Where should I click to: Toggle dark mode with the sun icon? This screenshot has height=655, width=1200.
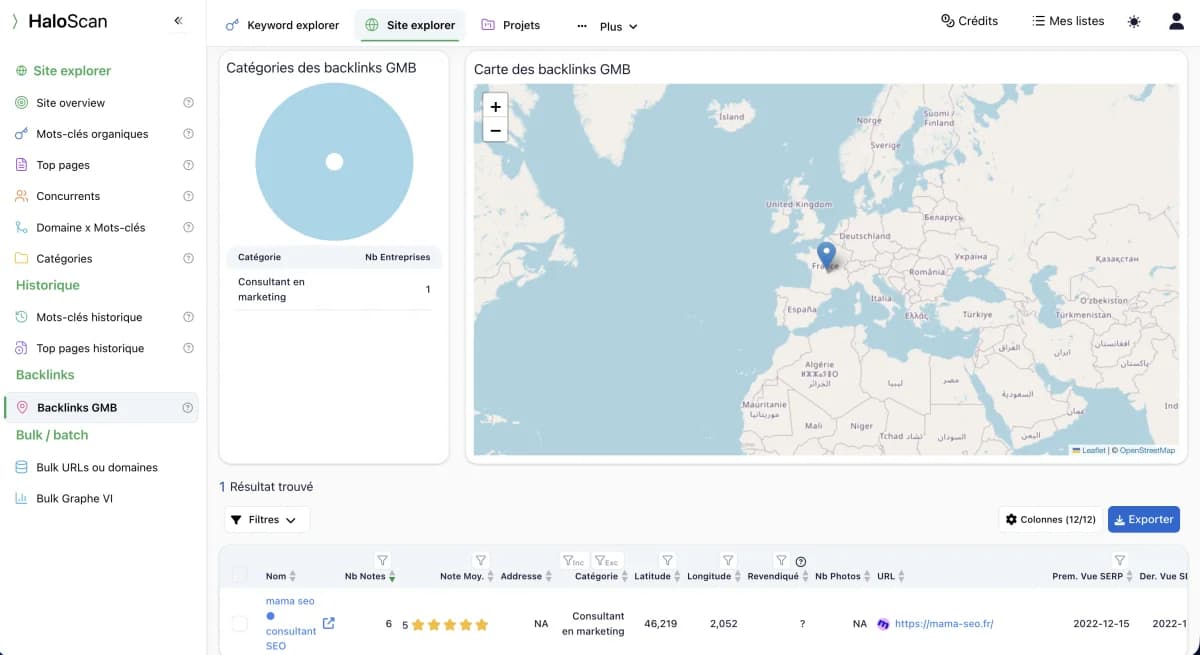[x=1133, y=20]
